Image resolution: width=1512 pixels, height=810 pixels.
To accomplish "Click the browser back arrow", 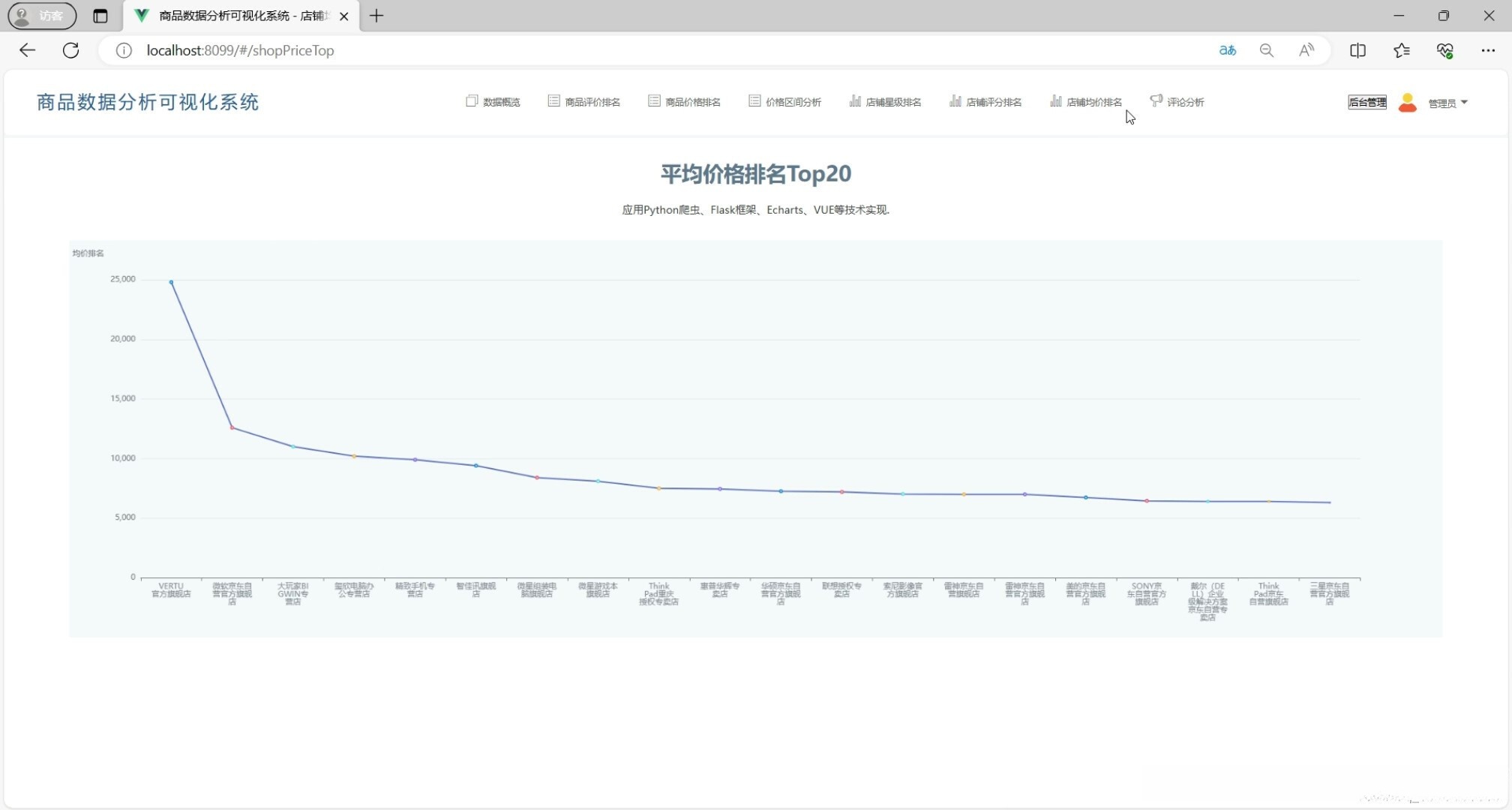I will 28,50.
